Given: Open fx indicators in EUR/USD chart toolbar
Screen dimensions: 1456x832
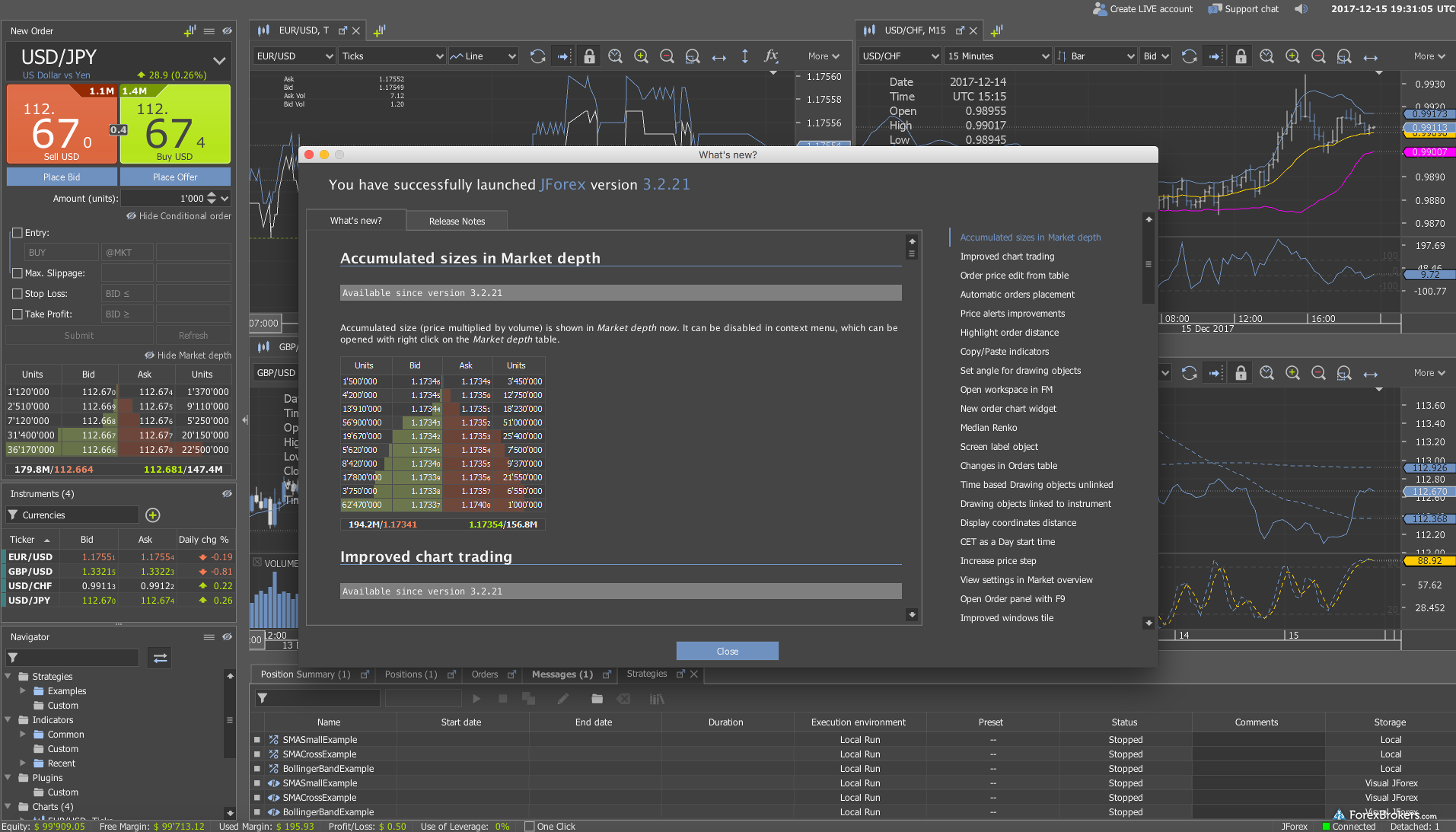Looking at the screenshot, I should click(770, 56).
